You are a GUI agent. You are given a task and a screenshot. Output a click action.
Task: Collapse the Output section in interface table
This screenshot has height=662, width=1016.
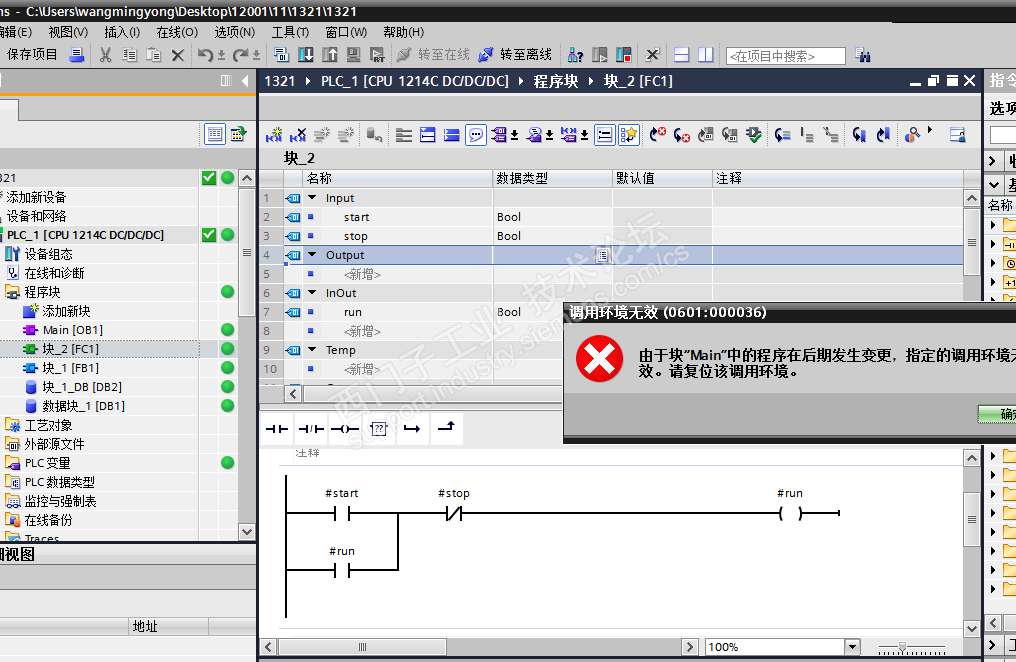(312, 255)
